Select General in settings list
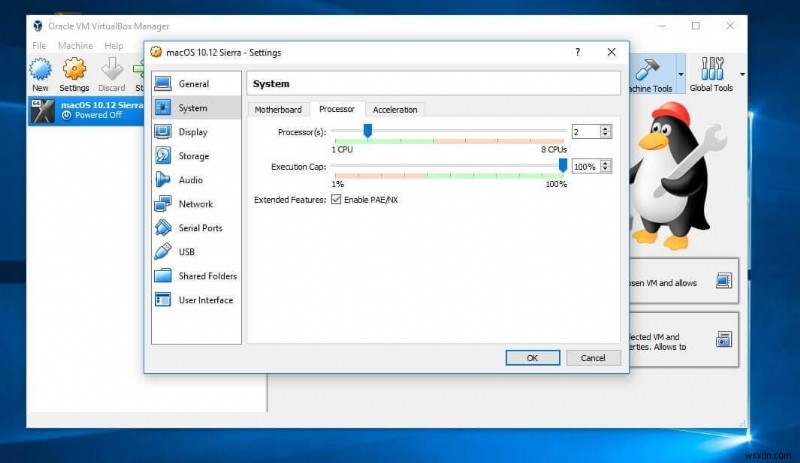Image resolution: width=800 pixels, height=463 pixels. click(196, 84)
